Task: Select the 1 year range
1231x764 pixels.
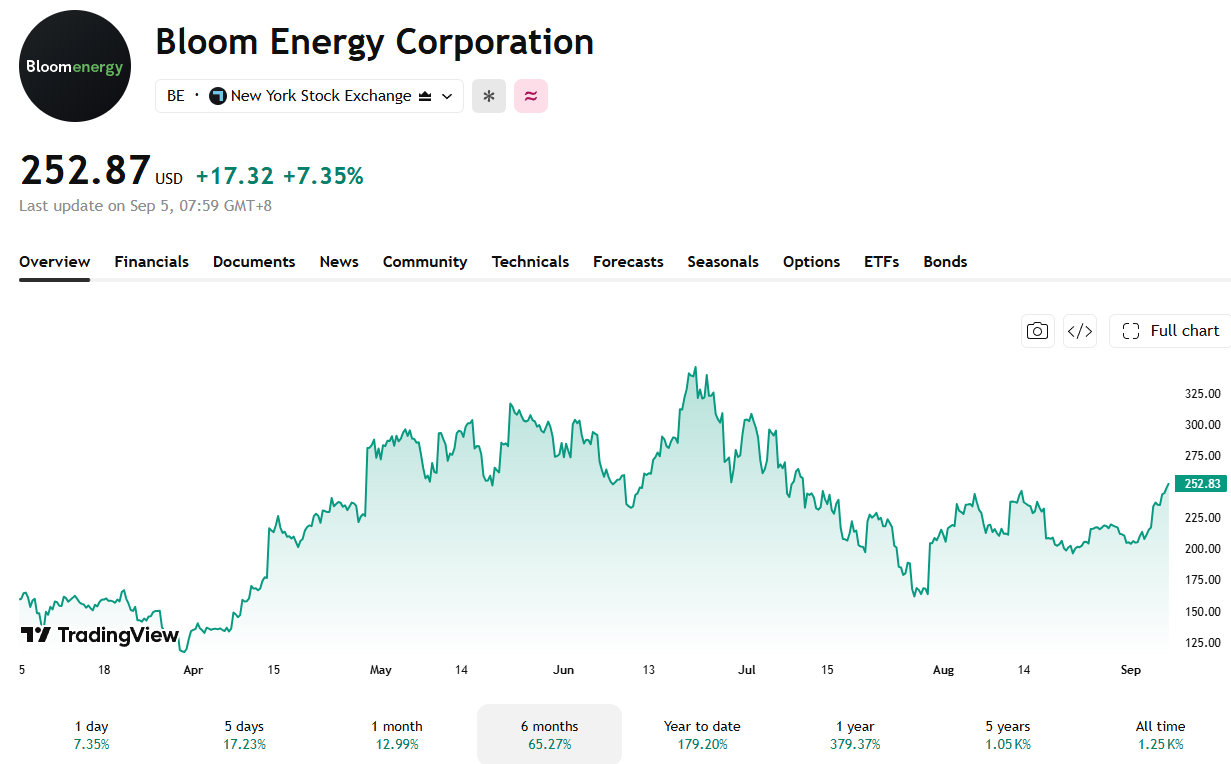Action: [x=855, y=735]
